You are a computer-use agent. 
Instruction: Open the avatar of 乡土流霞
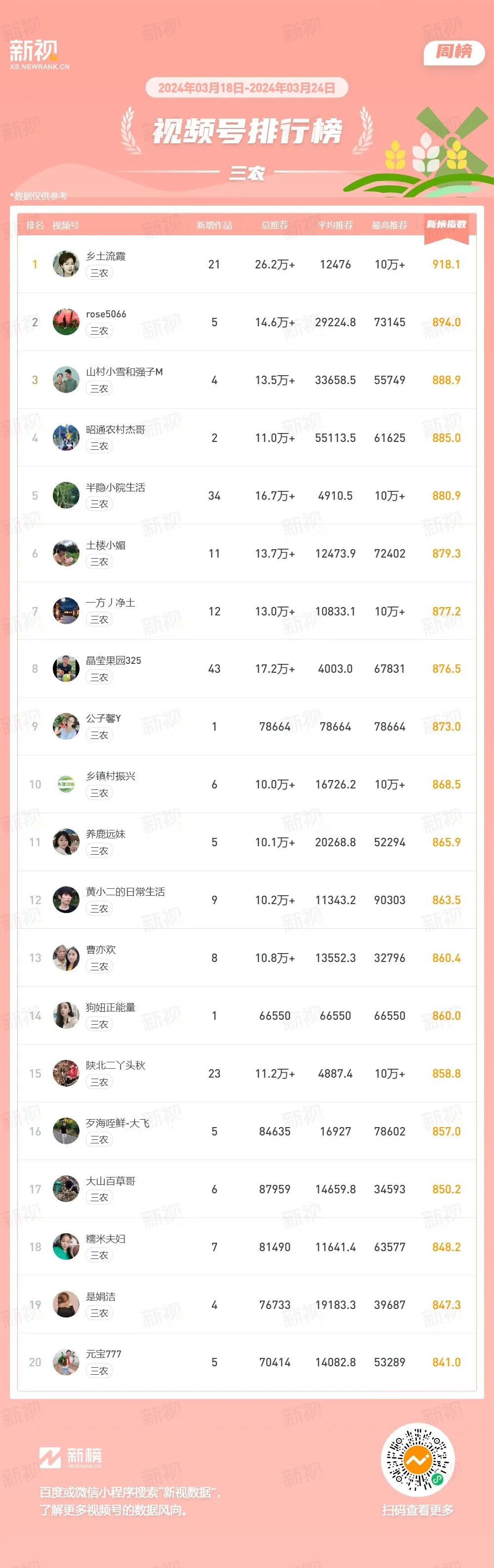point(66,264)
